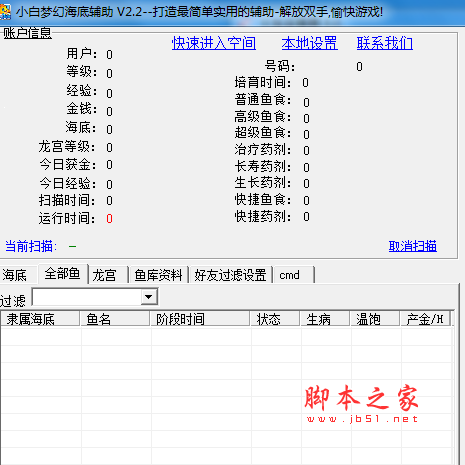Click the 快捷药剂 label

(x=263, y=217)
